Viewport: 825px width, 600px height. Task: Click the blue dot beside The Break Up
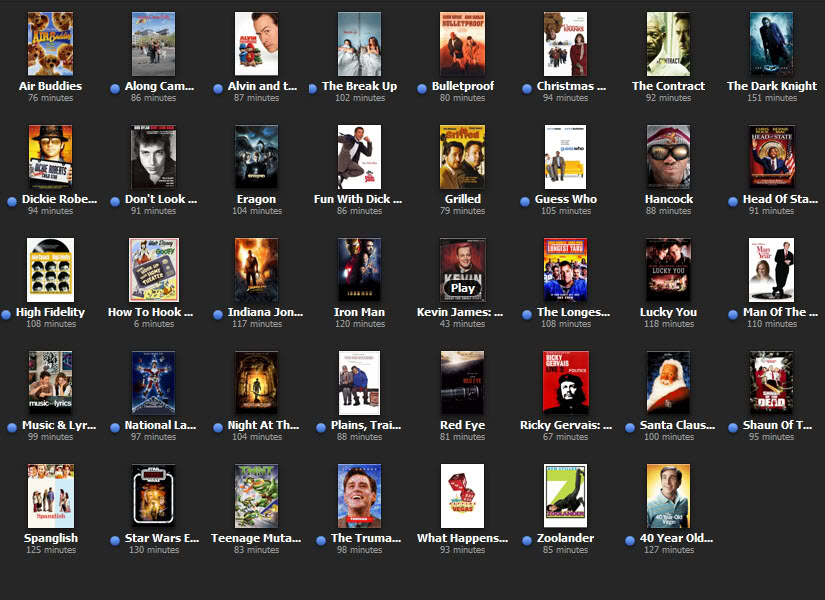(313, 89)
